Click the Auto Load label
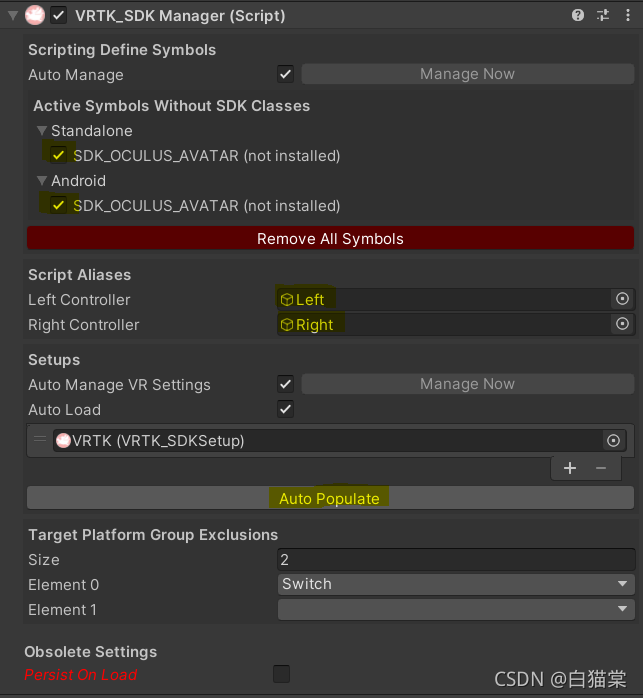This screenshot has height=698, width=643. pyautogui.click(x=65, y=410)
